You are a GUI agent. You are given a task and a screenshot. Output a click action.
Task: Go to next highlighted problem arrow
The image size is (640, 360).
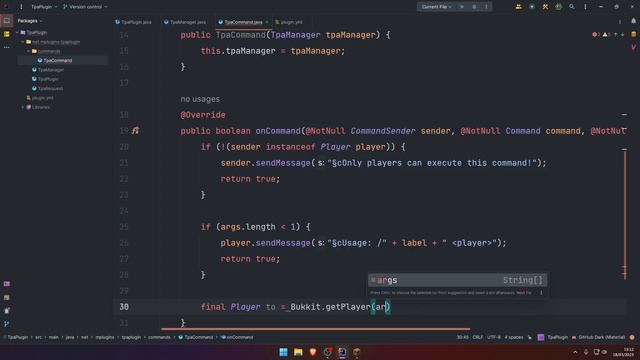point(622,35)
